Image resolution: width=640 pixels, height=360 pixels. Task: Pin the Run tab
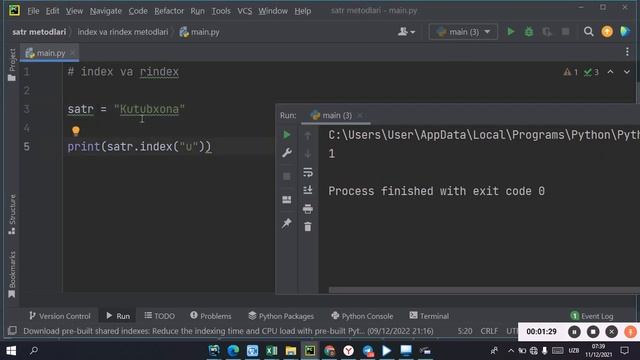(x=287, y=223)
